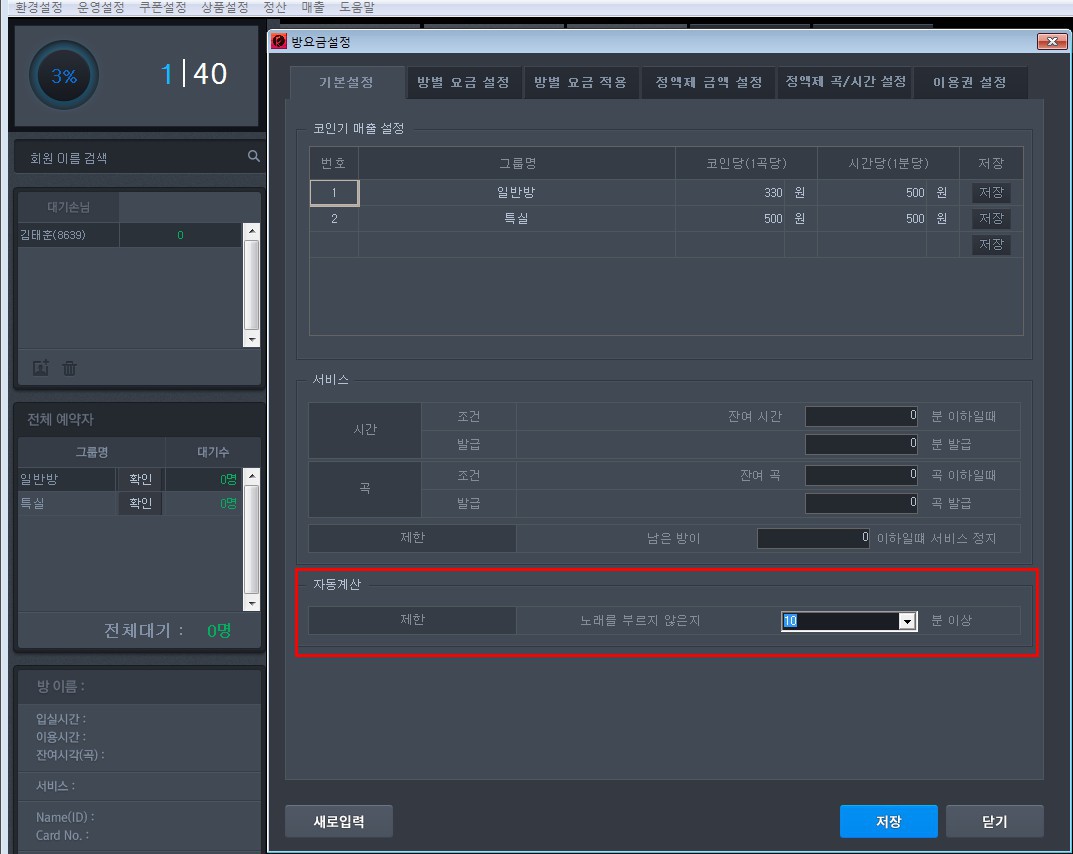Click the member search magnifier icon
Viewport: 1073px width, 854px height.
click(253, 156)
